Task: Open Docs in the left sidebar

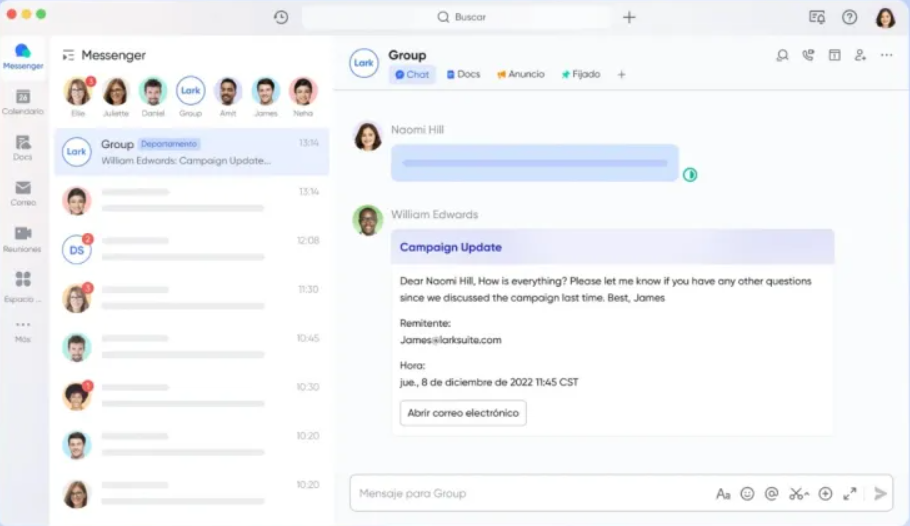Action: point(23,147)
